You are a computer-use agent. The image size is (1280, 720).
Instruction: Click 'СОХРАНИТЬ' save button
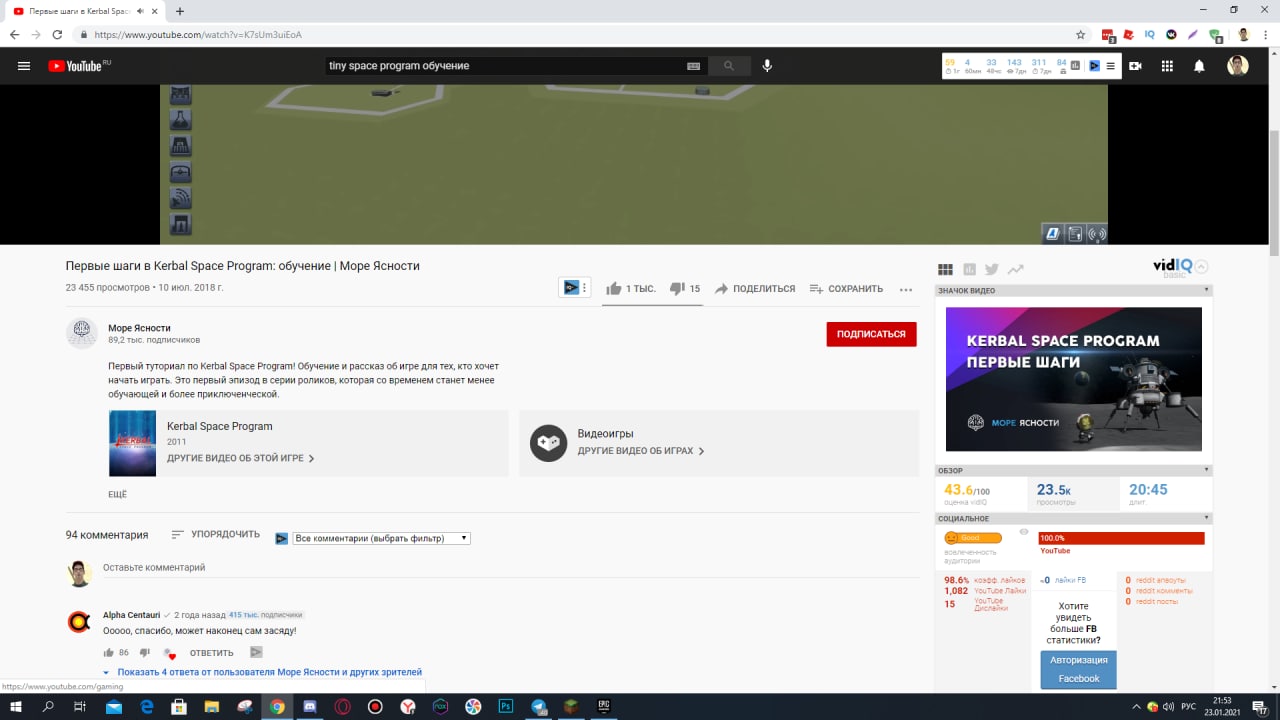pos(846,289)
